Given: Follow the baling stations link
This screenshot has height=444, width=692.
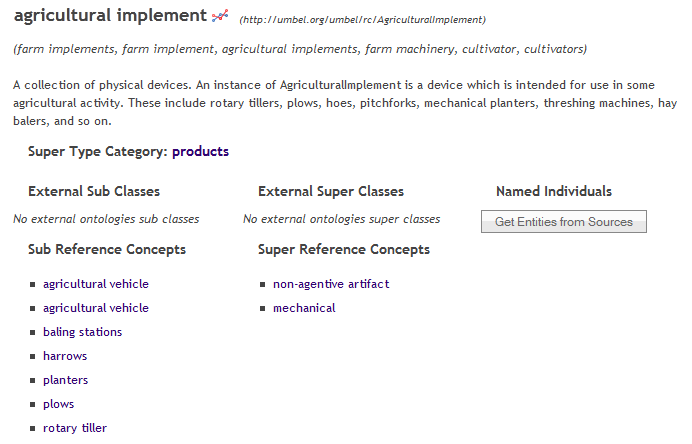Looking at the screenshot, I should [83, 332].
